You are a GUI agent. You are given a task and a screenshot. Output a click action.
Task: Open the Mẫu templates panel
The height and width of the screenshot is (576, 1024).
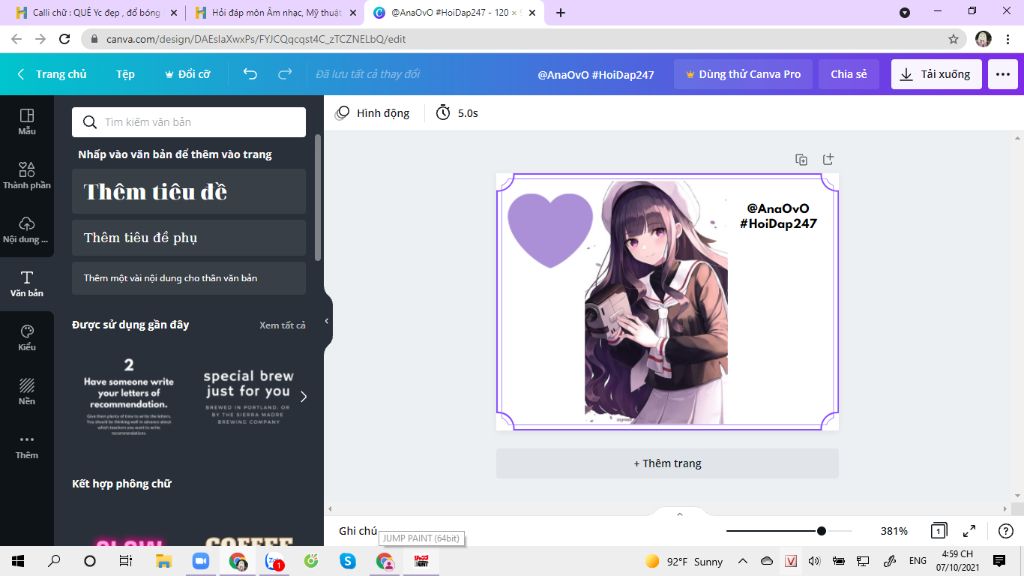[x=27, y=121]
